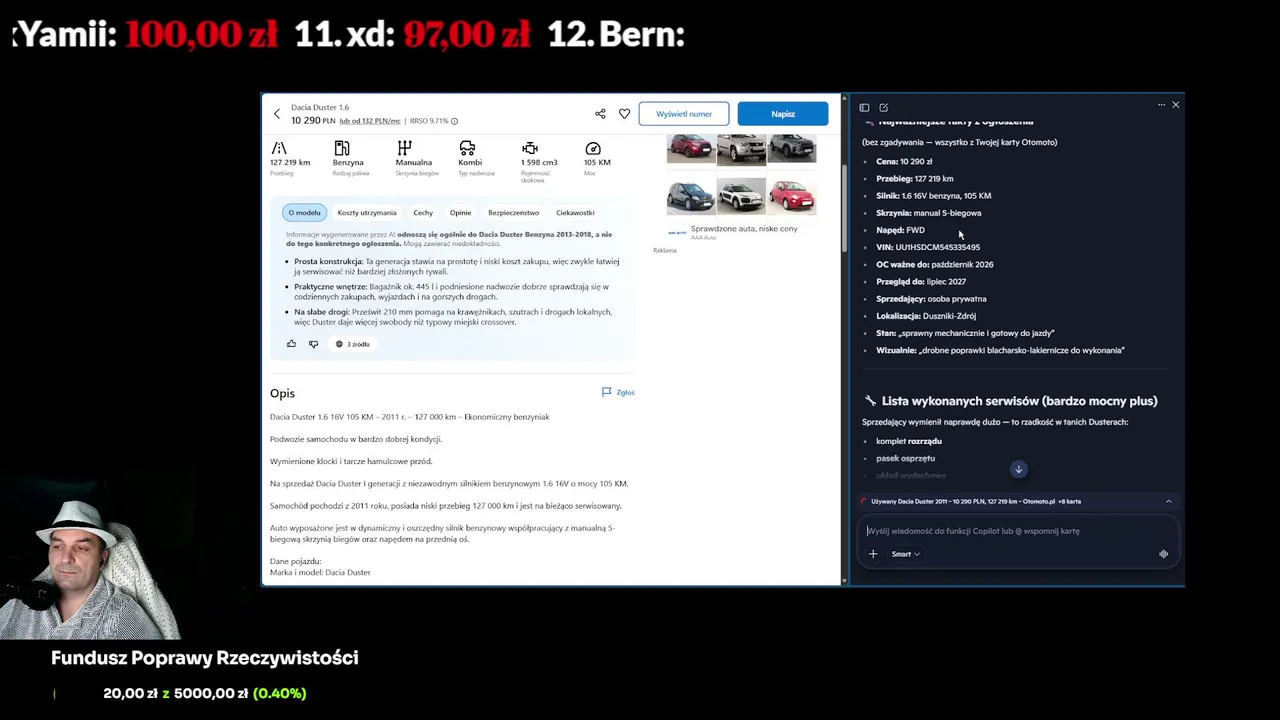Open the Bezpieczeństwo tab
The image size is (1280, 720).
coord(513,213)
